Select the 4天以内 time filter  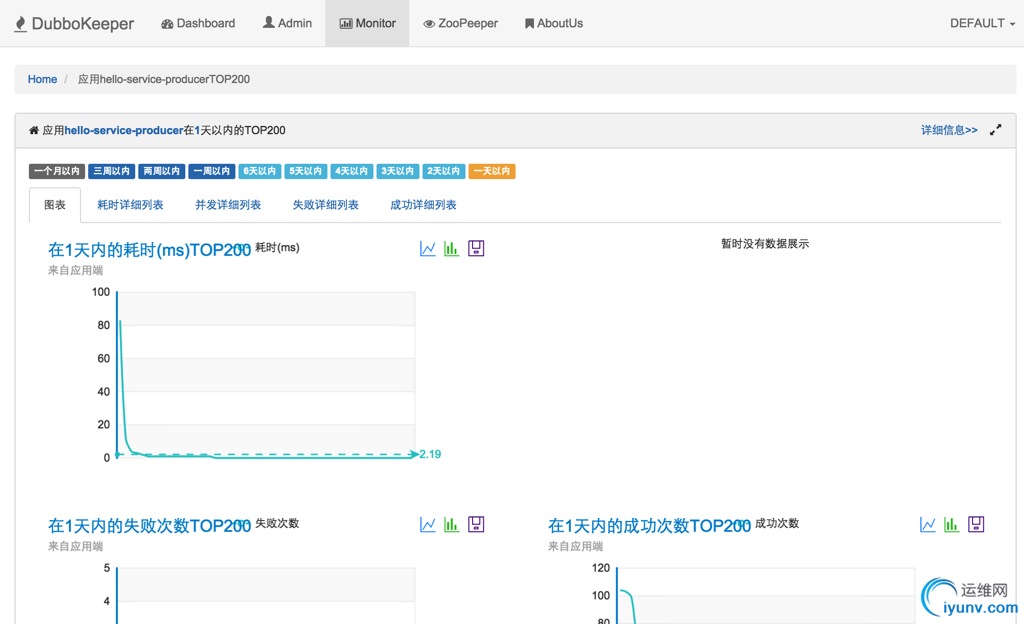(x=351, y=171)
